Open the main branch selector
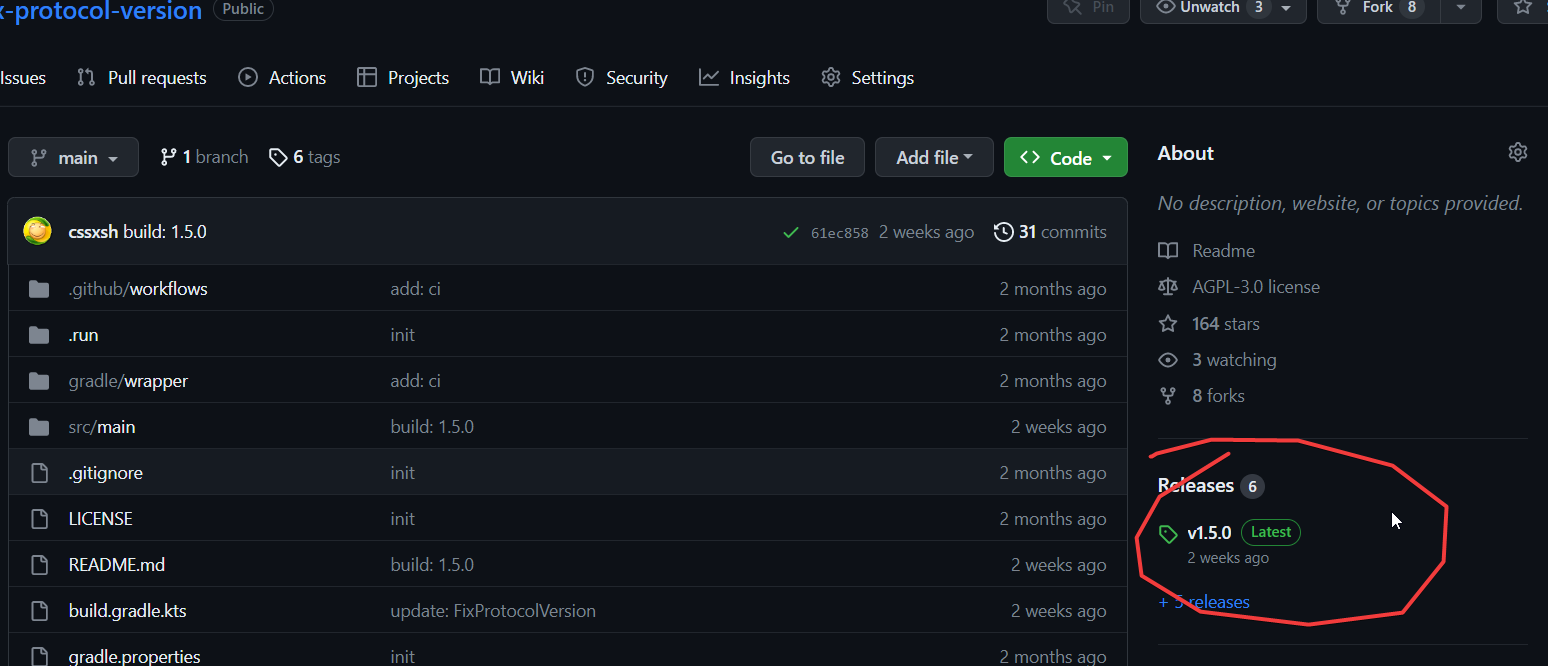1548x666 pixels. pyautogui.click(x=73, y=157)
